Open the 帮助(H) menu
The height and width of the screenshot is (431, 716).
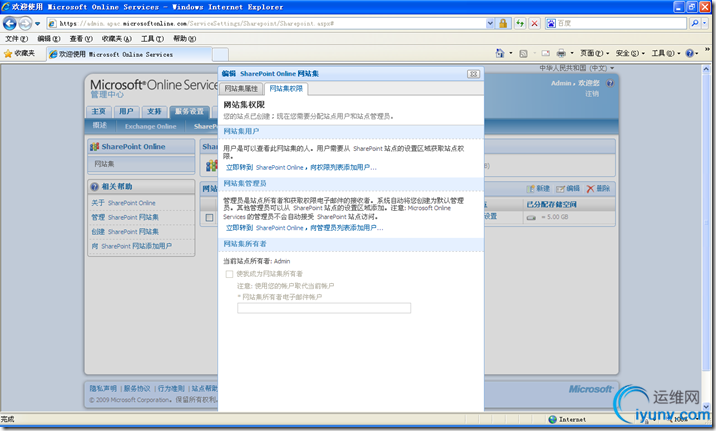click(x=184, y=39)
